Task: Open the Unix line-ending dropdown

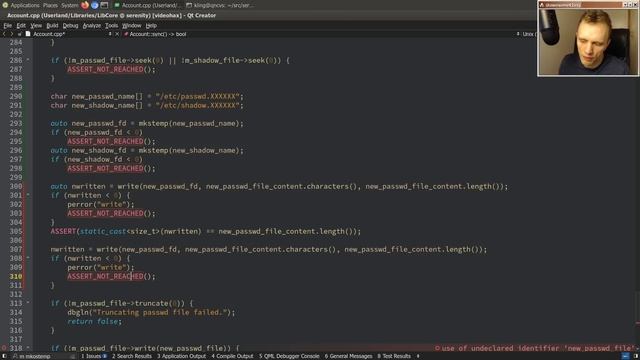Action: tap(526, 34)
